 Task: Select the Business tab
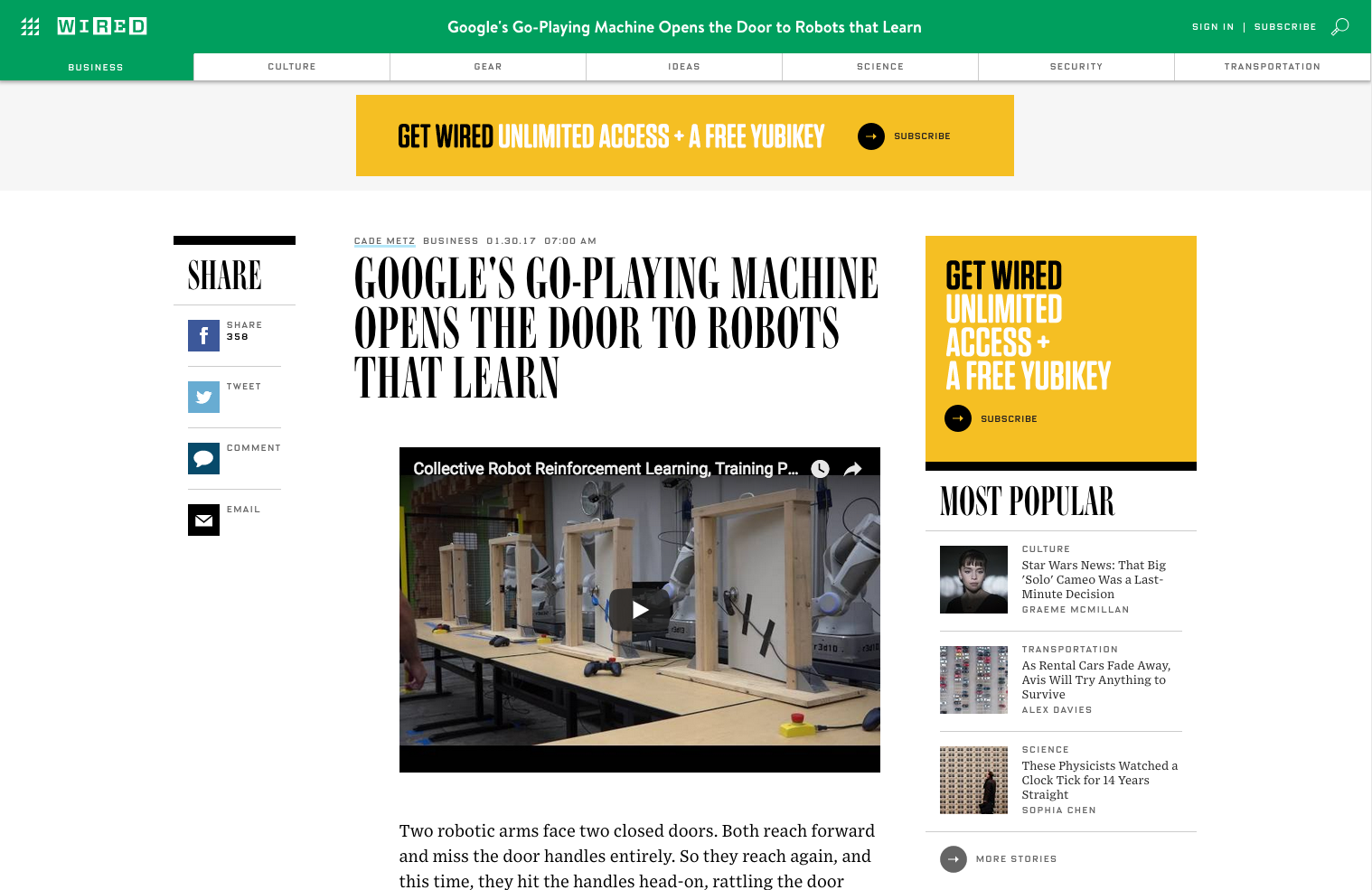pyautogui.click(x=96, y=67)
